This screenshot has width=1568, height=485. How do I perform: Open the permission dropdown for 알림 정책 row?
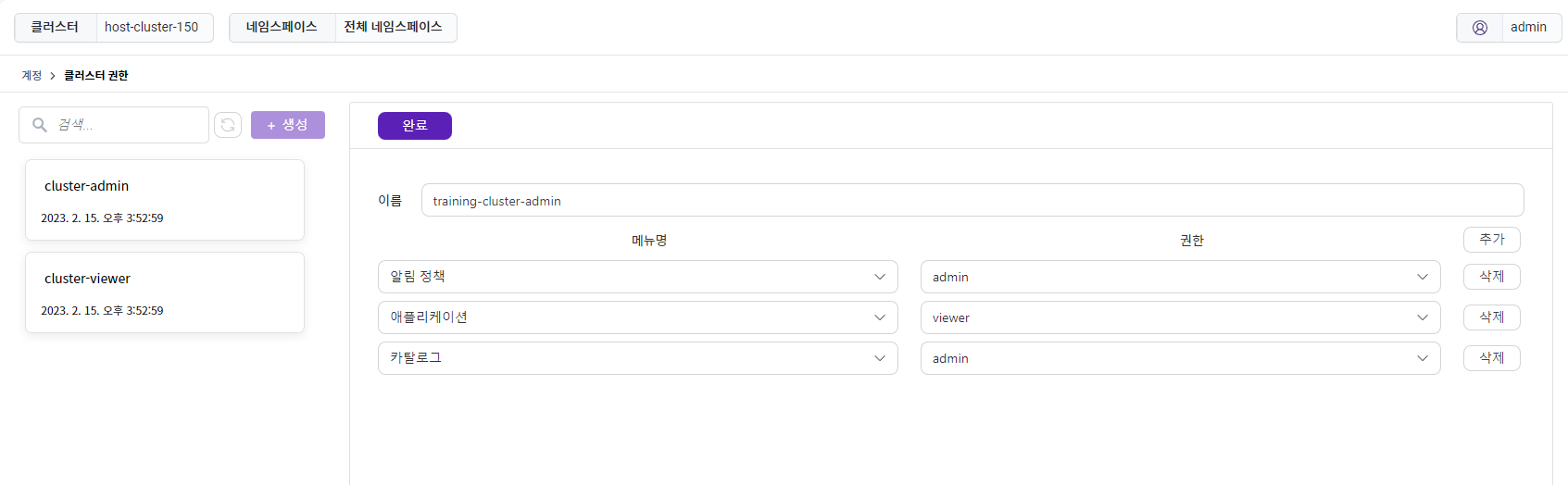point(1181,277)
